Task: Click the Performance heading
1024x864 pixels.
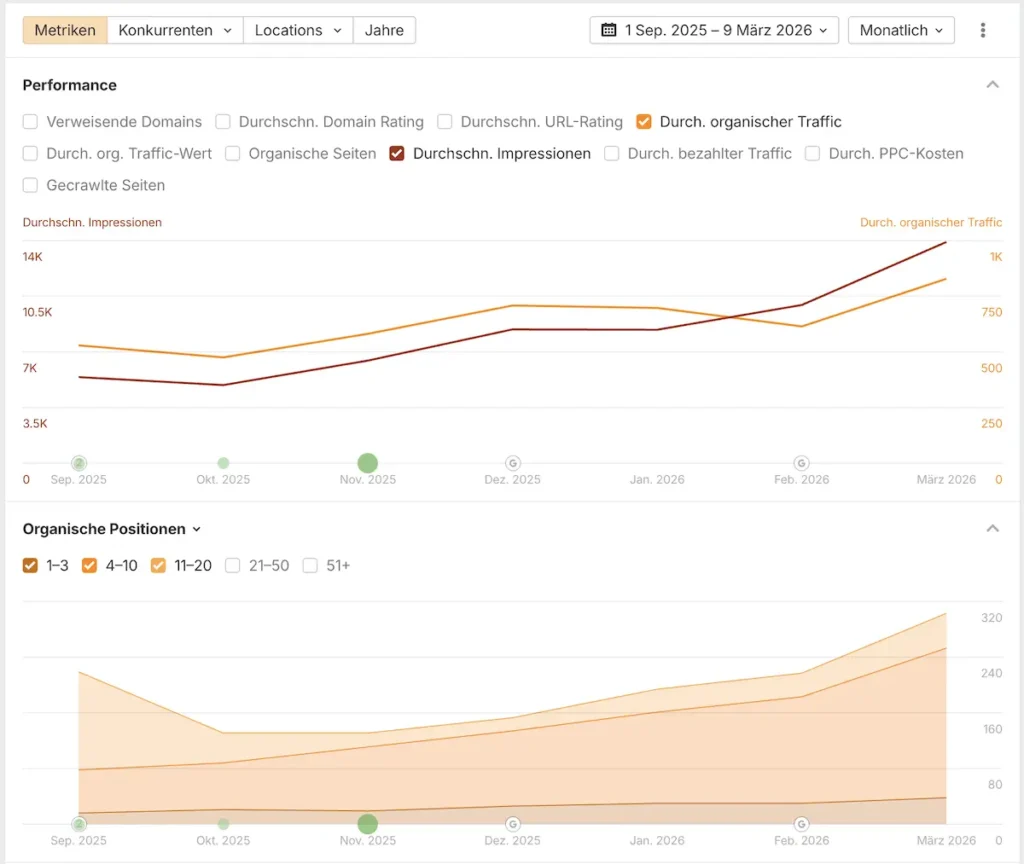Action: tap(70, 85)
